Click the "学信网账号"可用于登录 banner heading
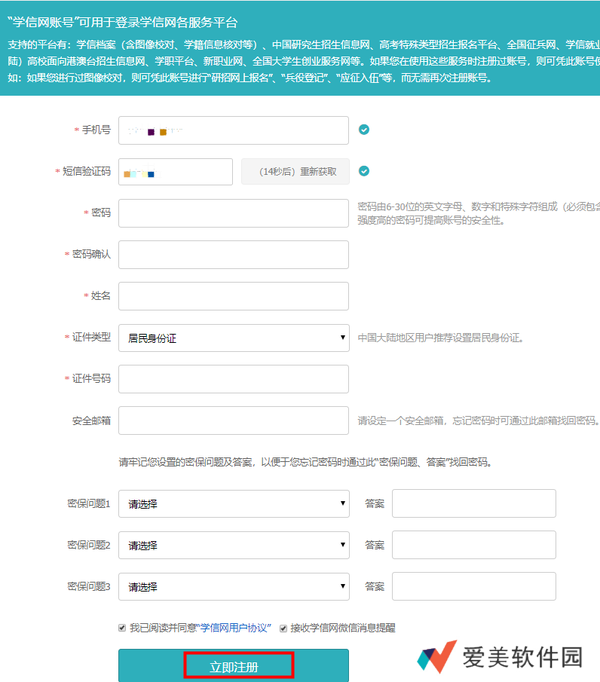 pyautogui.click(x=123, y=23)
